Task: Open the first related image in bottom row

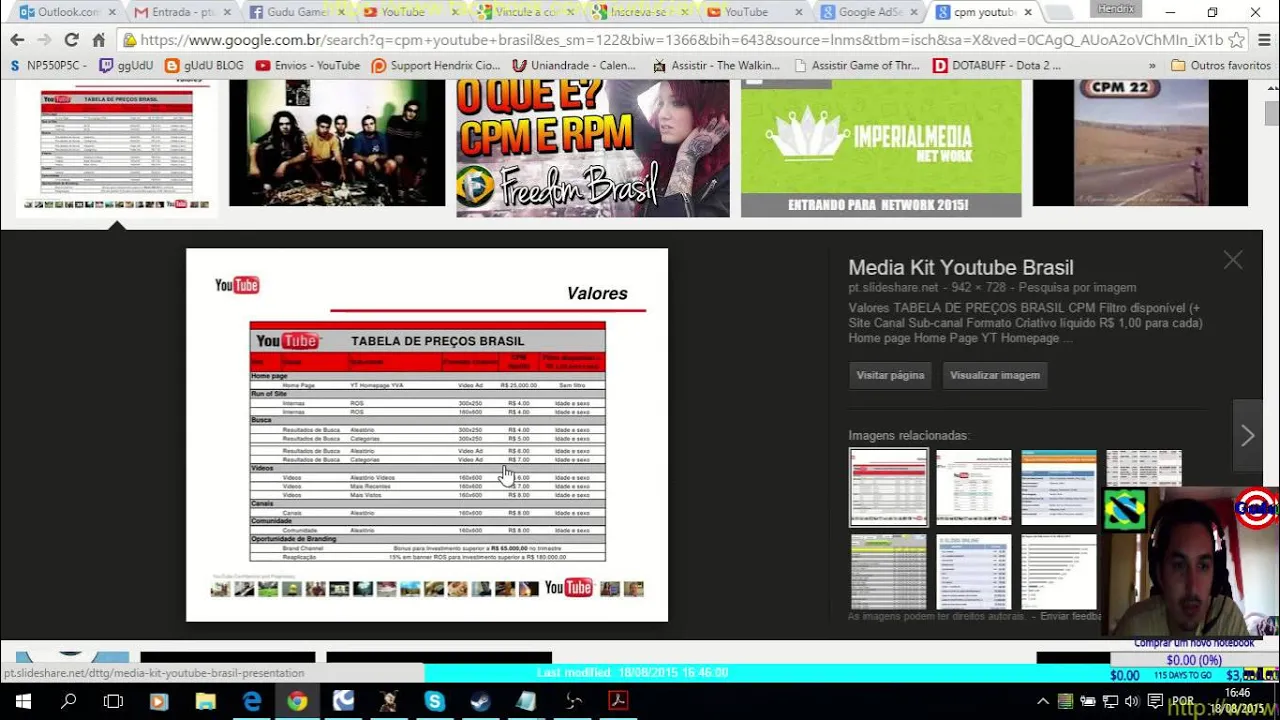Action: [x=888, y=572]
